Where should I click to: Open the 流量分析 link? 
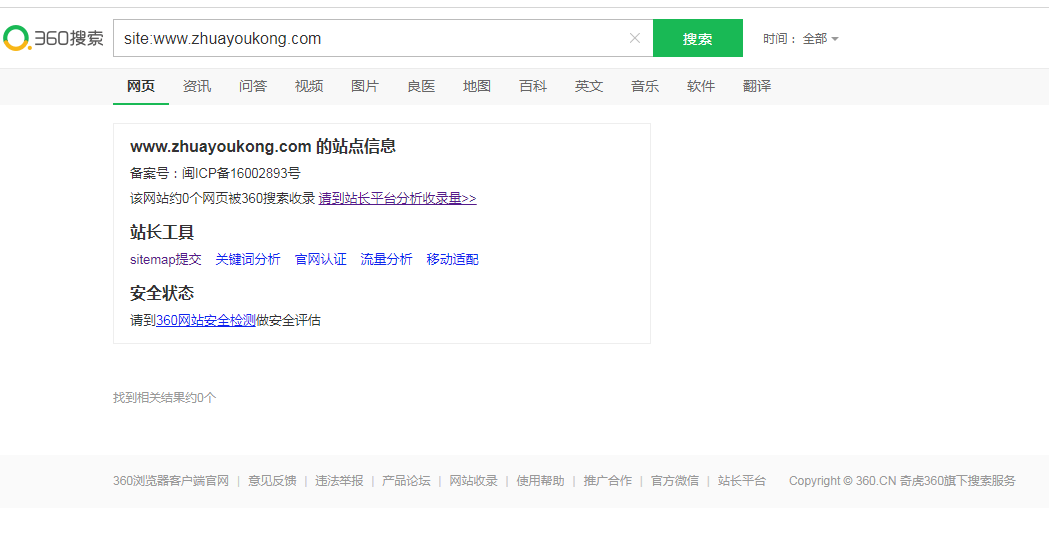[x=386, y=260]
